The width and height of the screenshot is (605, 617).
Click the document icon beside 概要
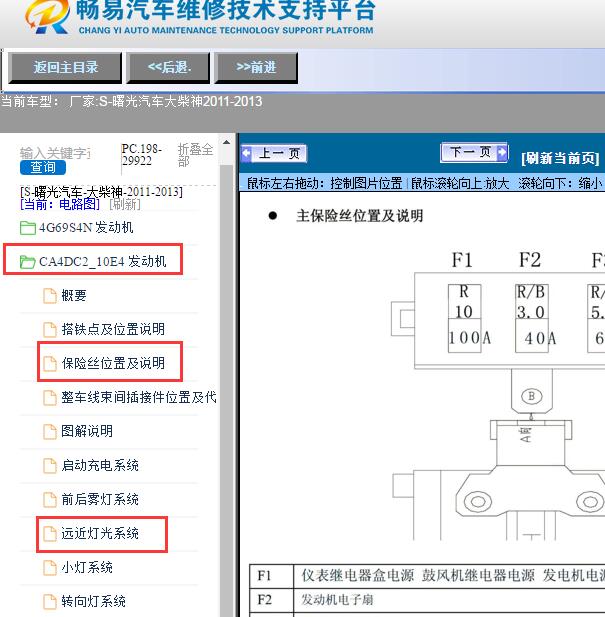[50, 296]
